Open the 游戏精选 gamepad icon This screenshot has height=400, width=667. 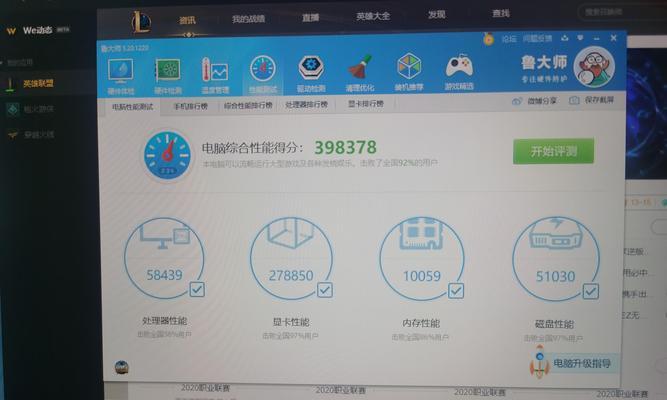click(459, 66)
